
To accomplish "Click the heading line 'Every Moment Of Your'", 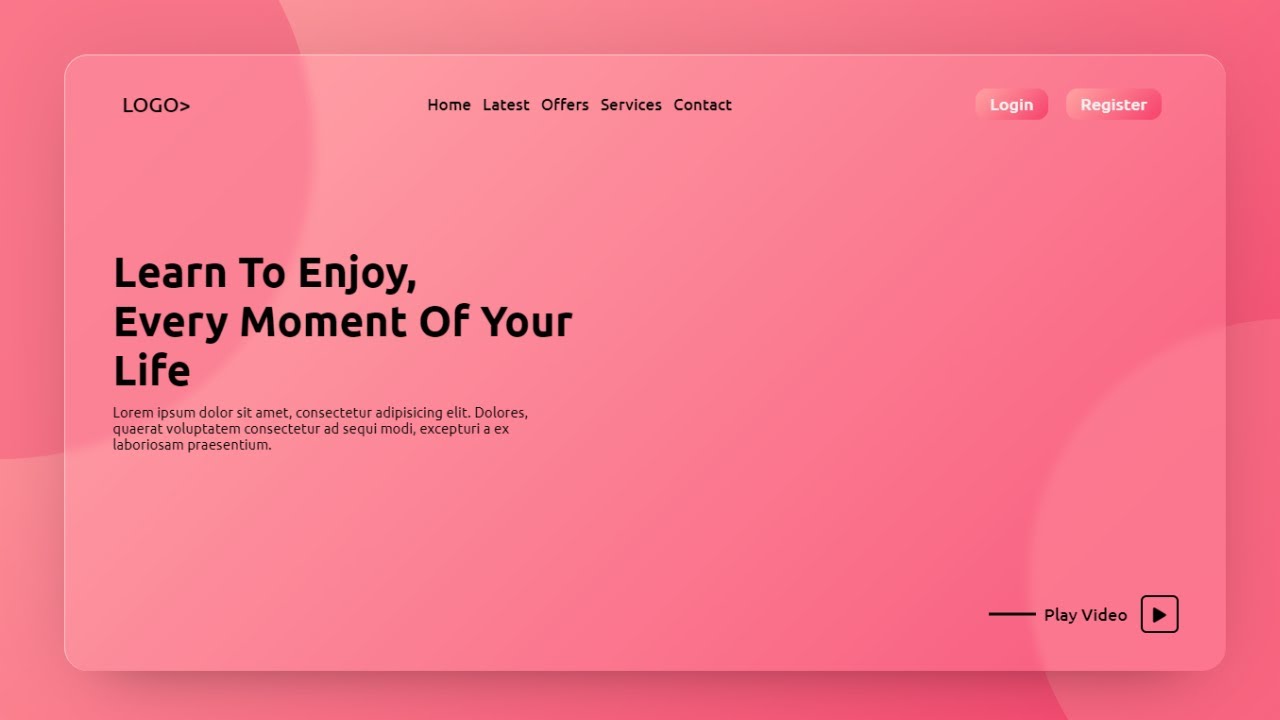I will coord(343,322).
